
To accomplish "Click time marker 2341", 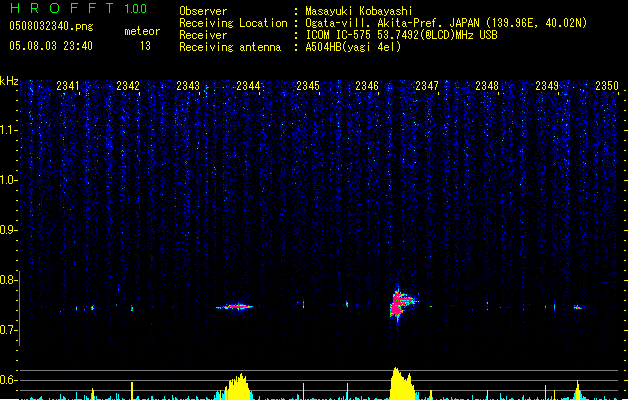I will point(68,85).
